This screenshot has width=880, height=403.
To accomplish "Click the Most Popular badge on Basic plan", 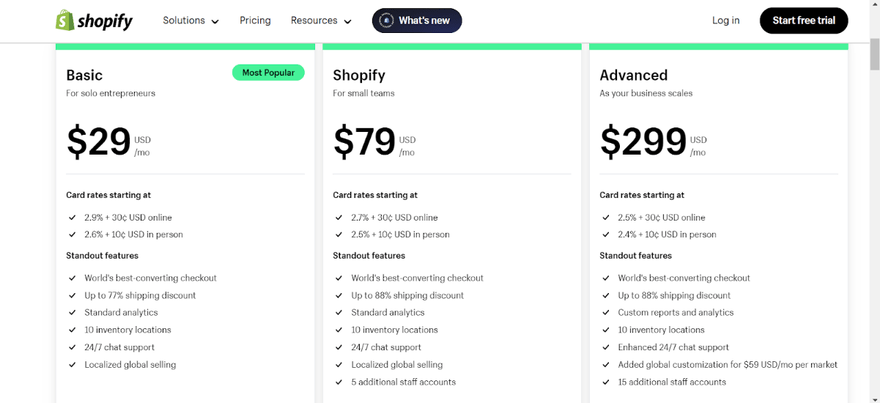I will tap(268, 72).
